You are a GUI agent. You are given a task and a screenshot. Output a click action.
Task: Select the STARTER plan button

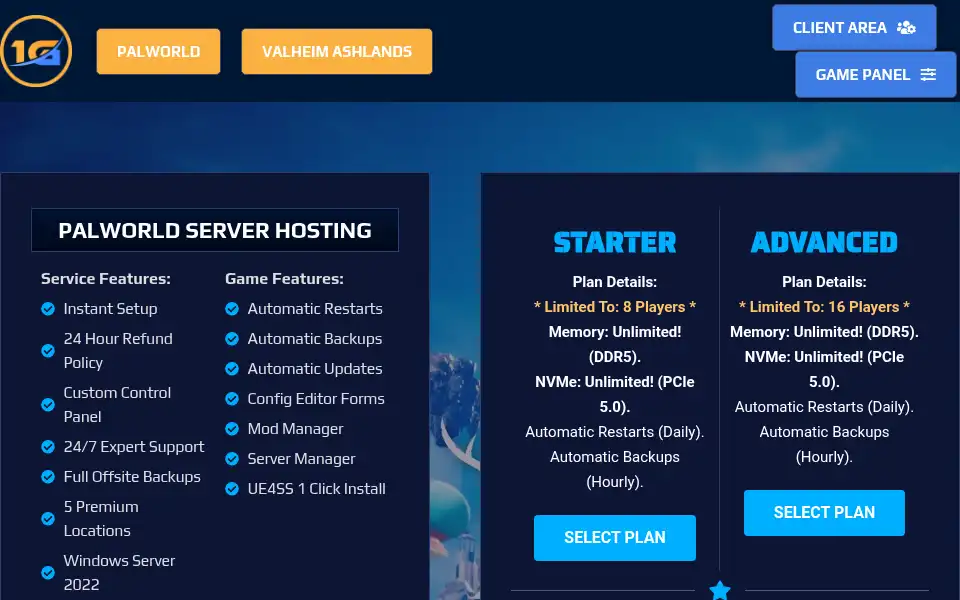(615, 538)
